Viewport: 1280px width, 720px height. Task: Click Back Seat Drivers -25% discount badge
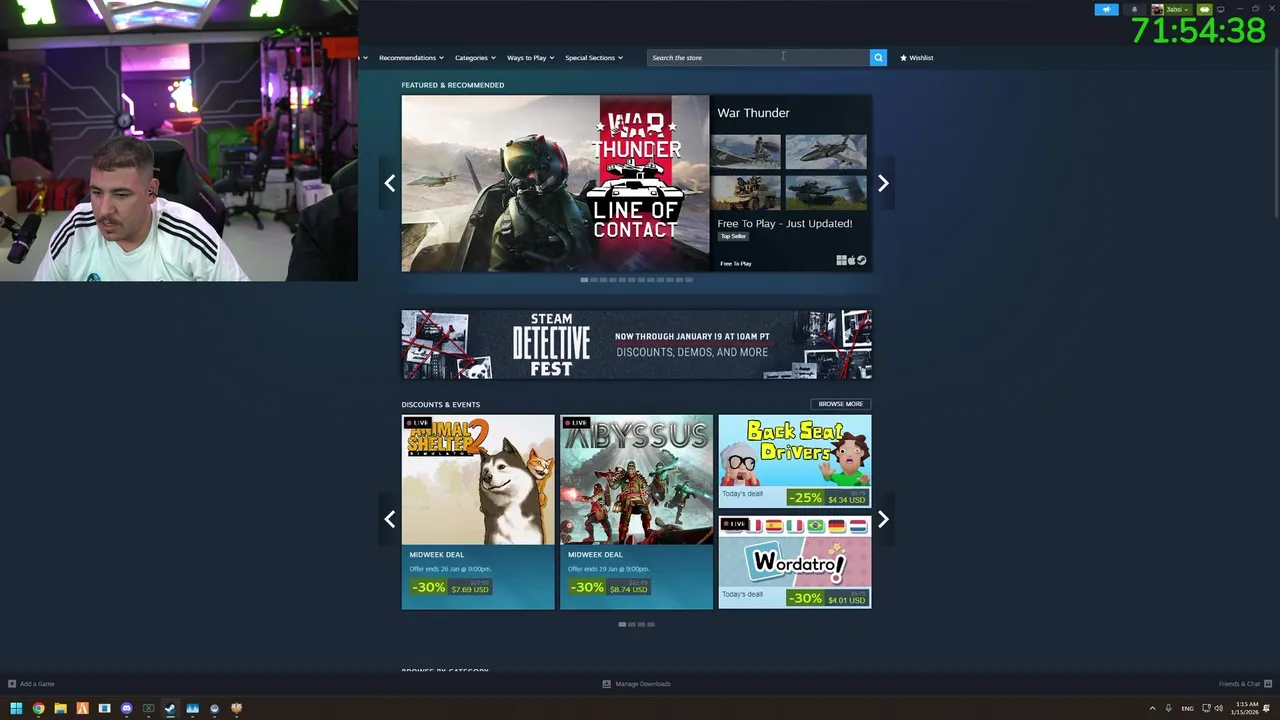pyautogui.click(x=805, y=498)
